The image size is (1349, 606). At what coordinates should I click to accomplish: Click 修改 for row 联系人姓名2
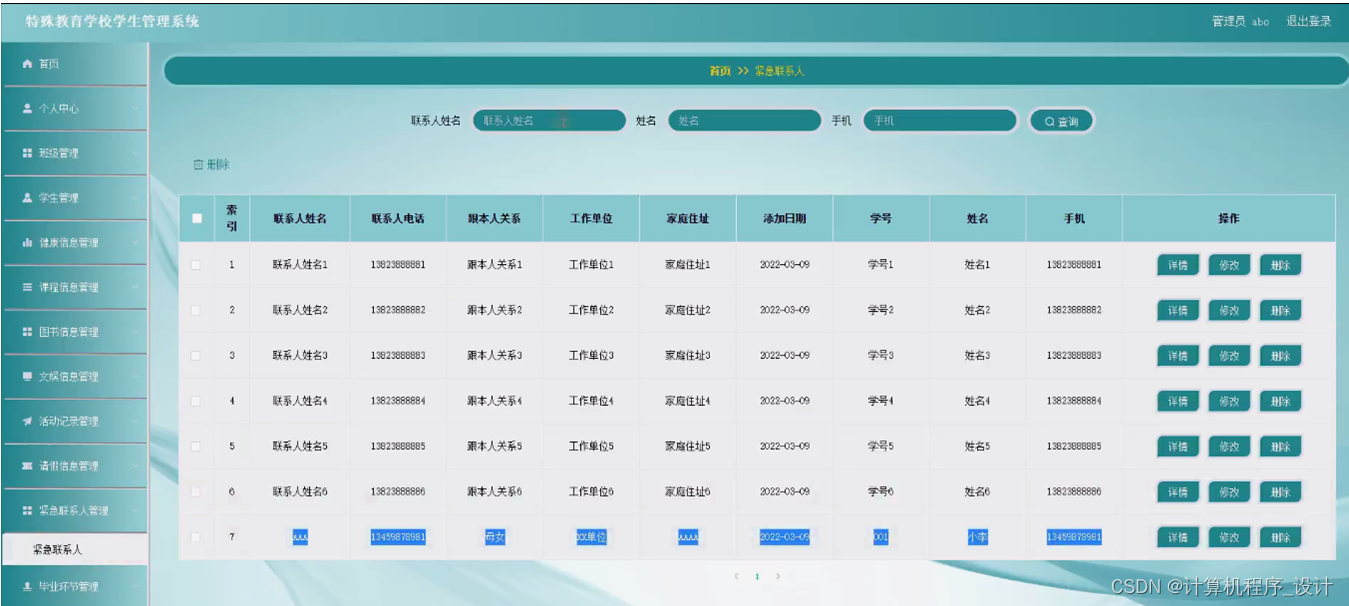tap(1229, 310)
